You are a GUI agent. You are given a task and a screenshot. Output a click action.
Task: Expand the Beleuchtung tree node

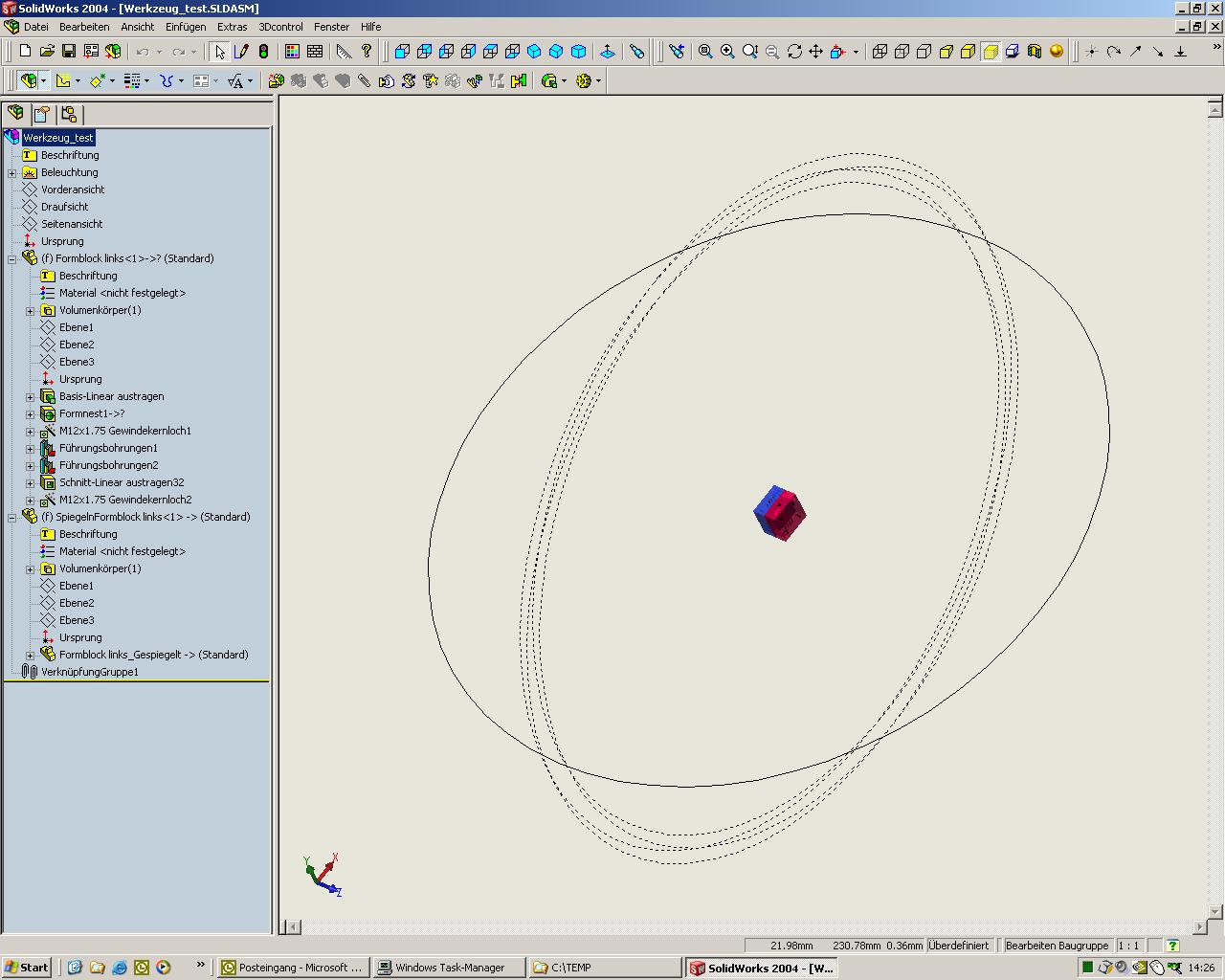(11, 173)
